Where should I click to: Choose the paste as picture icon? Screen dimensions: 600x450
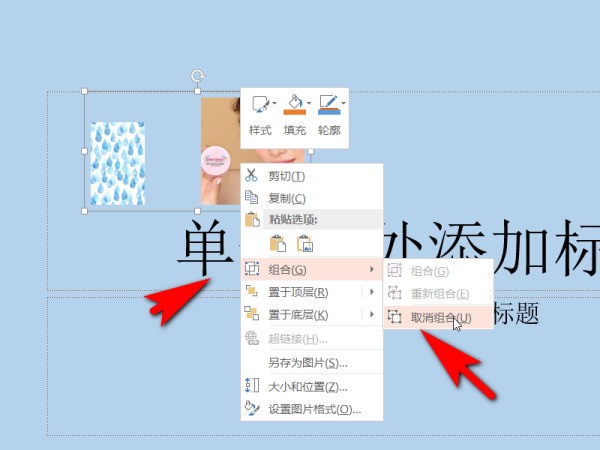coord(305,243)
